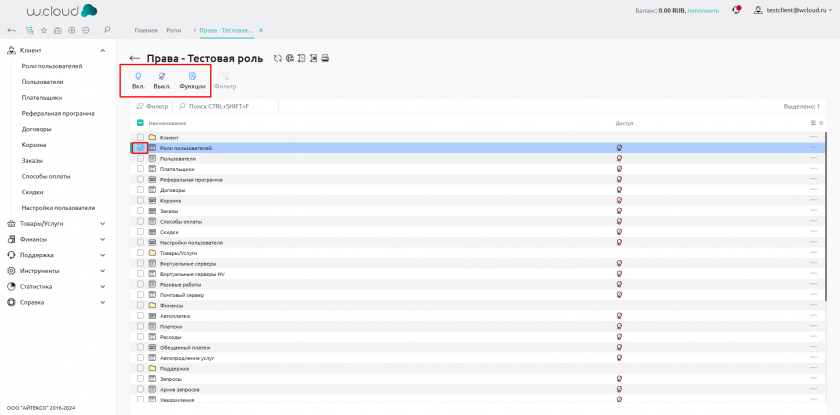The image size is (840, 415).
Task: Click the back arrow next to page title
Action: 135,59
